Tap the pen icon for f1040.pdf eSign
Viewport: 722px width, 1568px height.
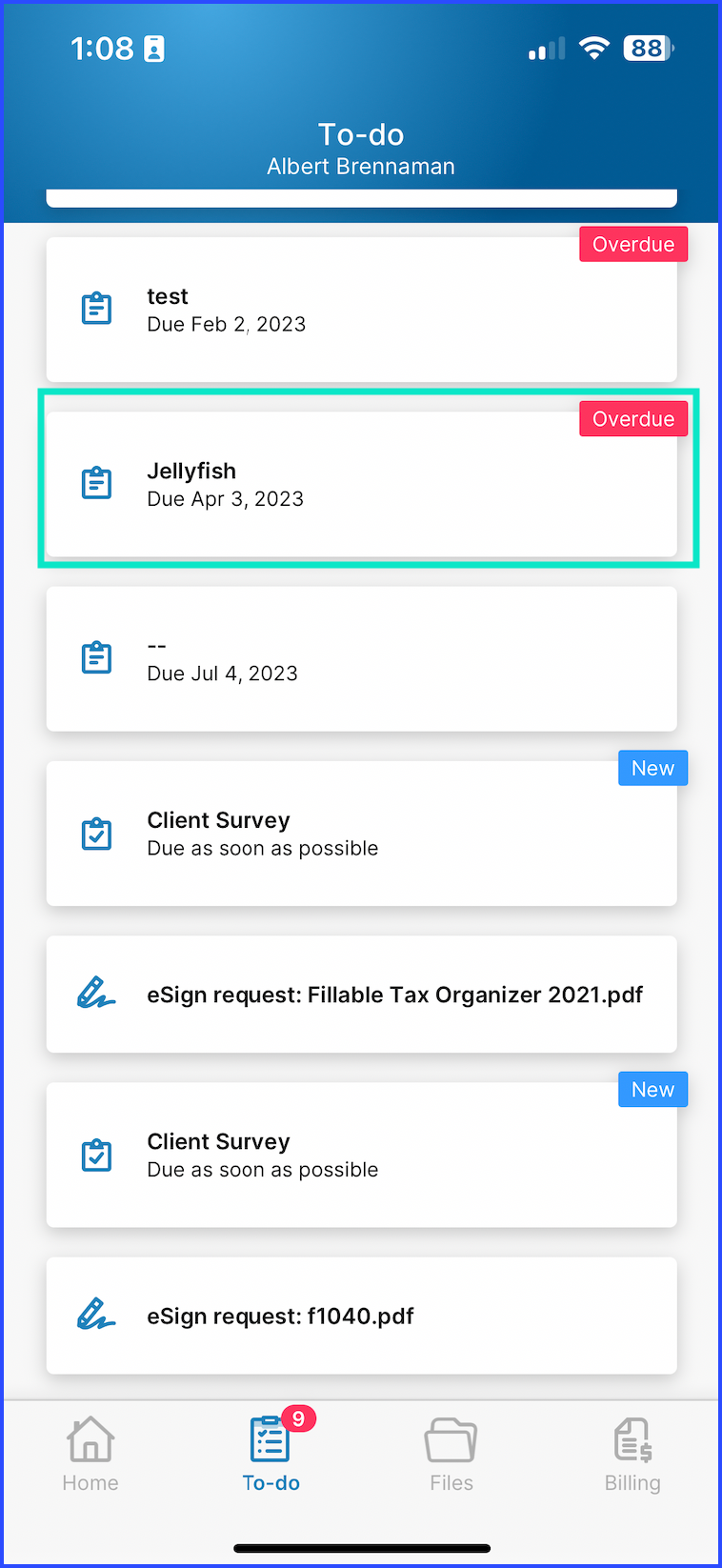point(96,1315)
